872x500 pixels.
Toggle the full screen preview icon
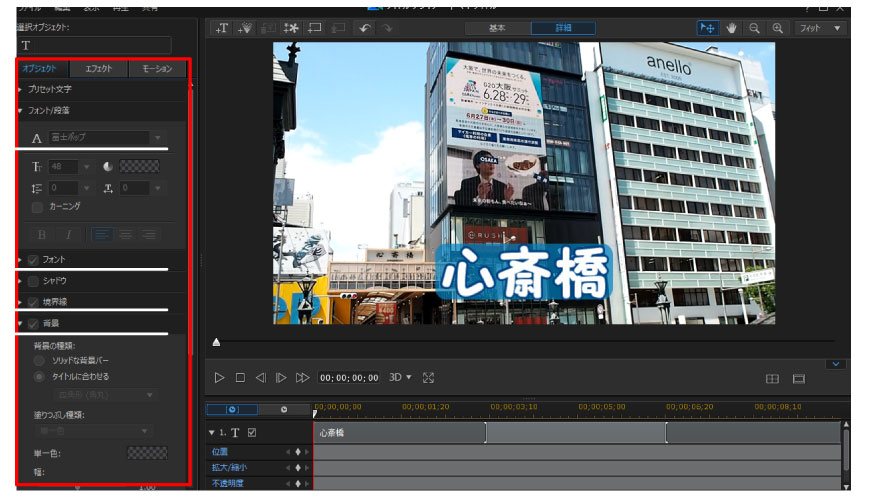pos(428,378)
